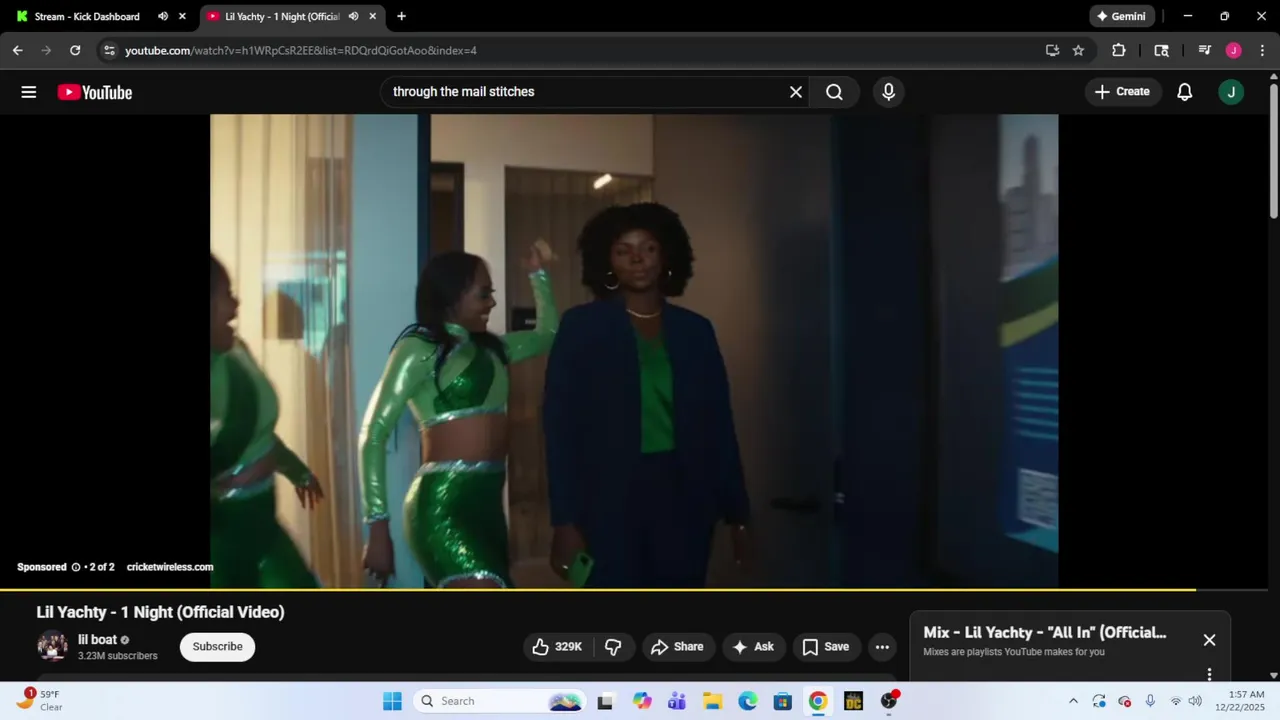Open File Explorer from the taskbar

(712, 701)
